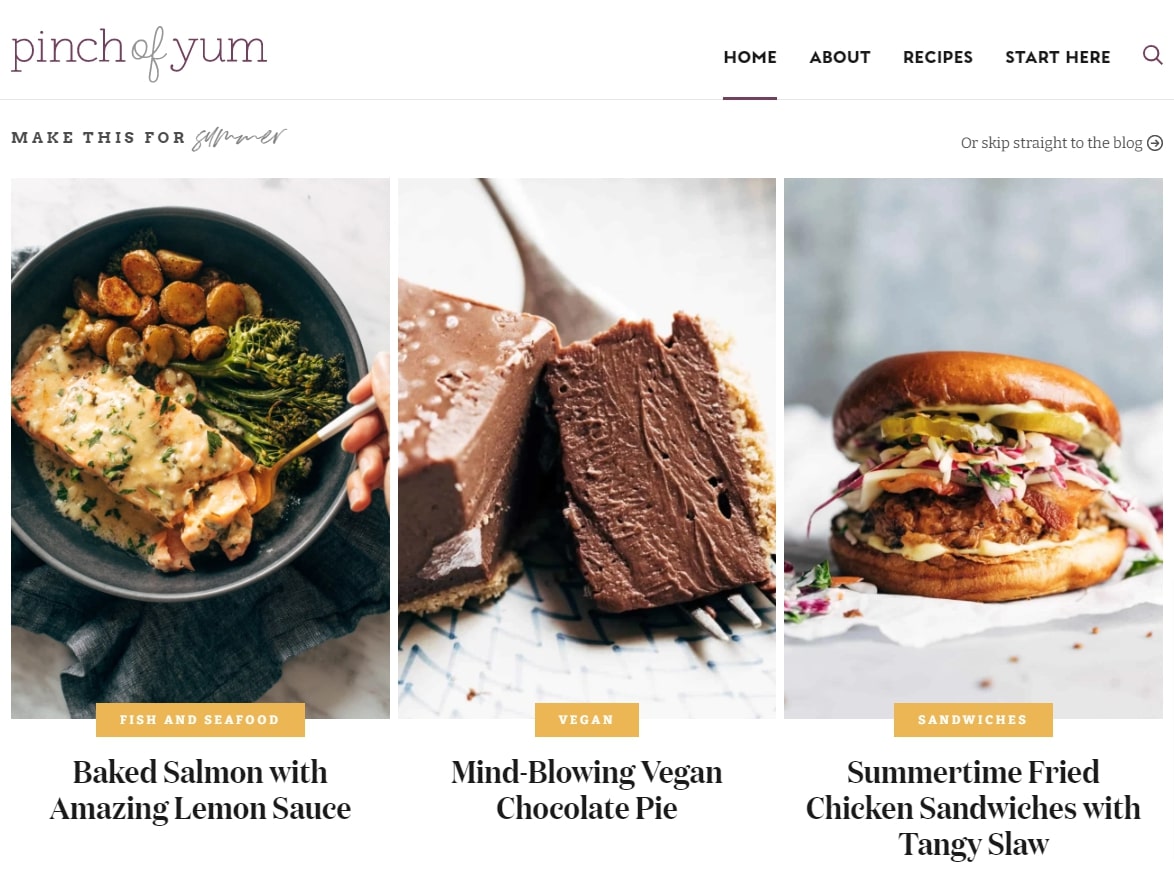Open the Baked Salmon with Amazing Lemon Sauce recipe
1174x880 pixels.
200,790
